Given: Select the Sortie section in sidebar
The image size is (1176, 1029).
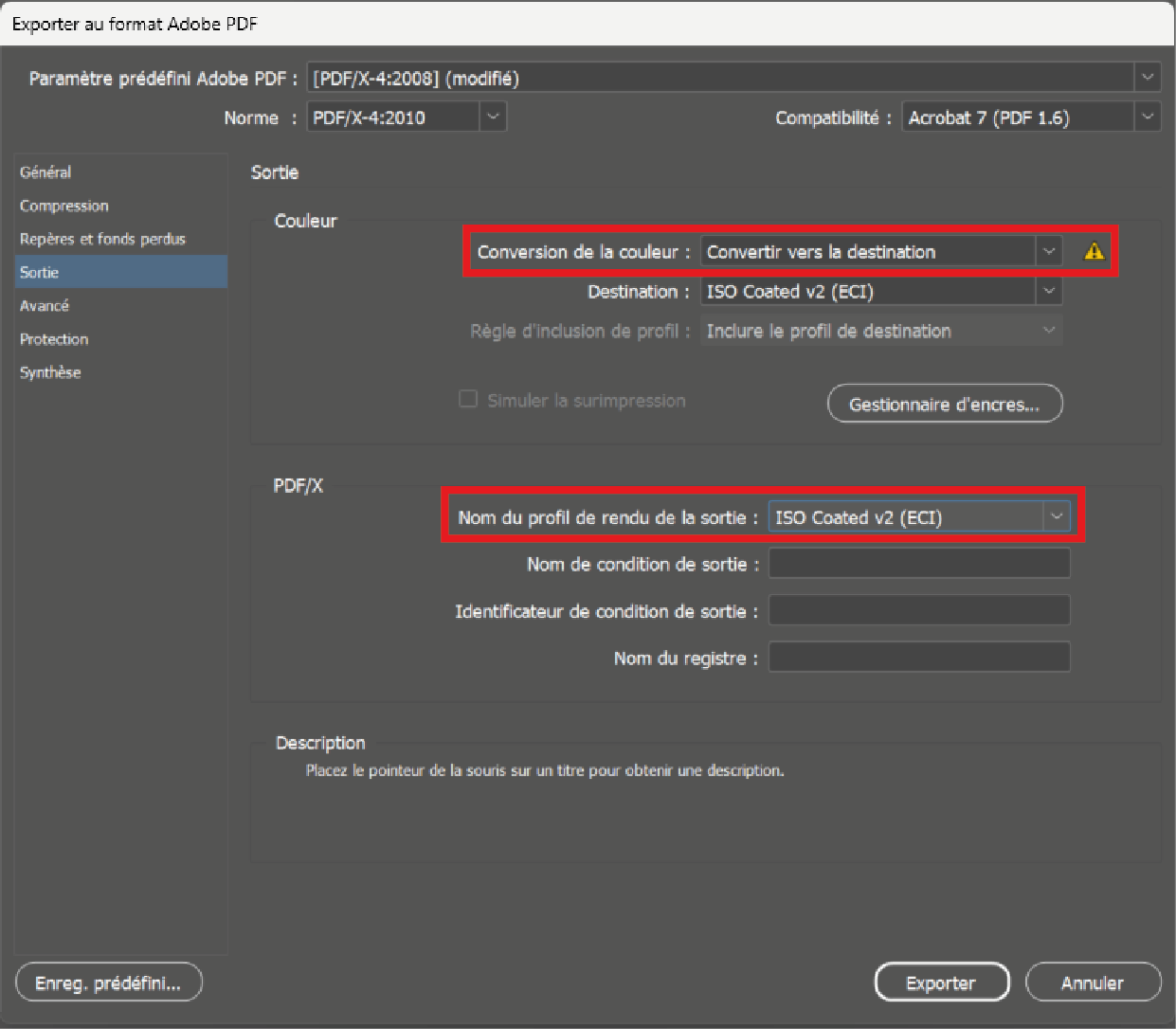Looking at the screenshot, I should 40,272.
